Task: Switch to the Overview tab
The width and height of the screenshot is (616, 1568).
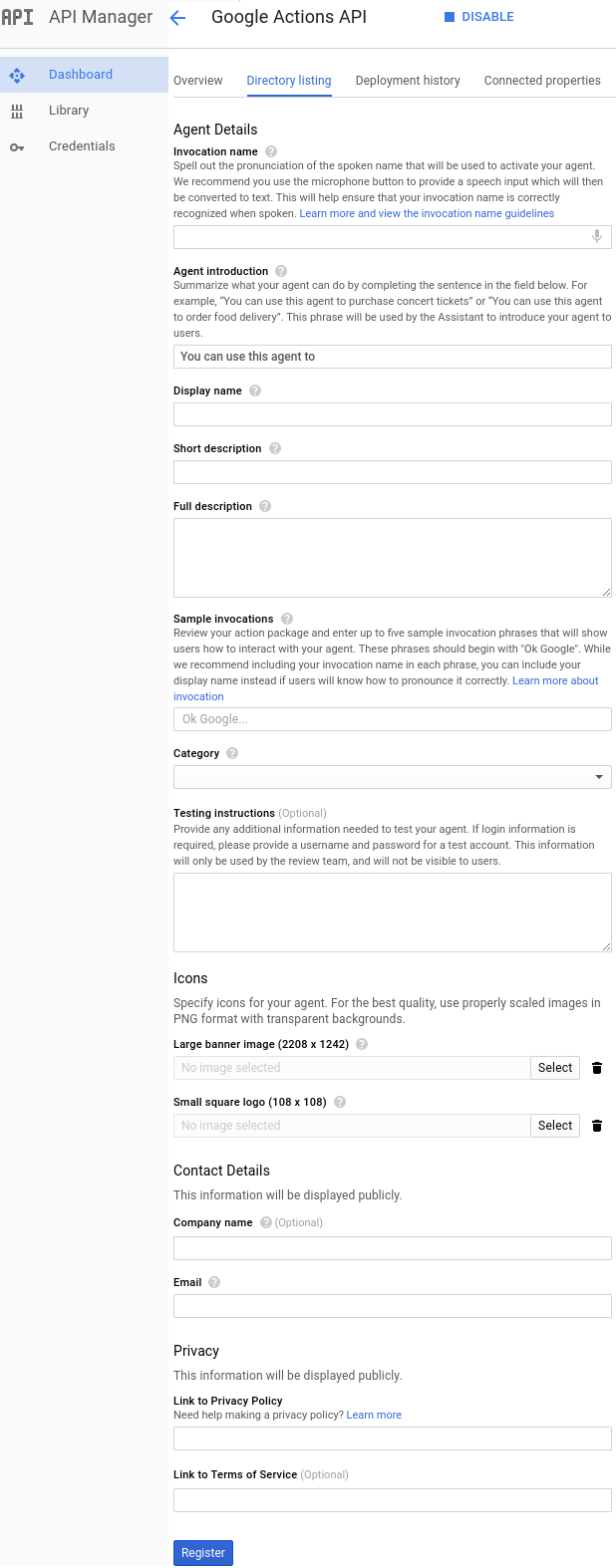Action: click(198, 81)
